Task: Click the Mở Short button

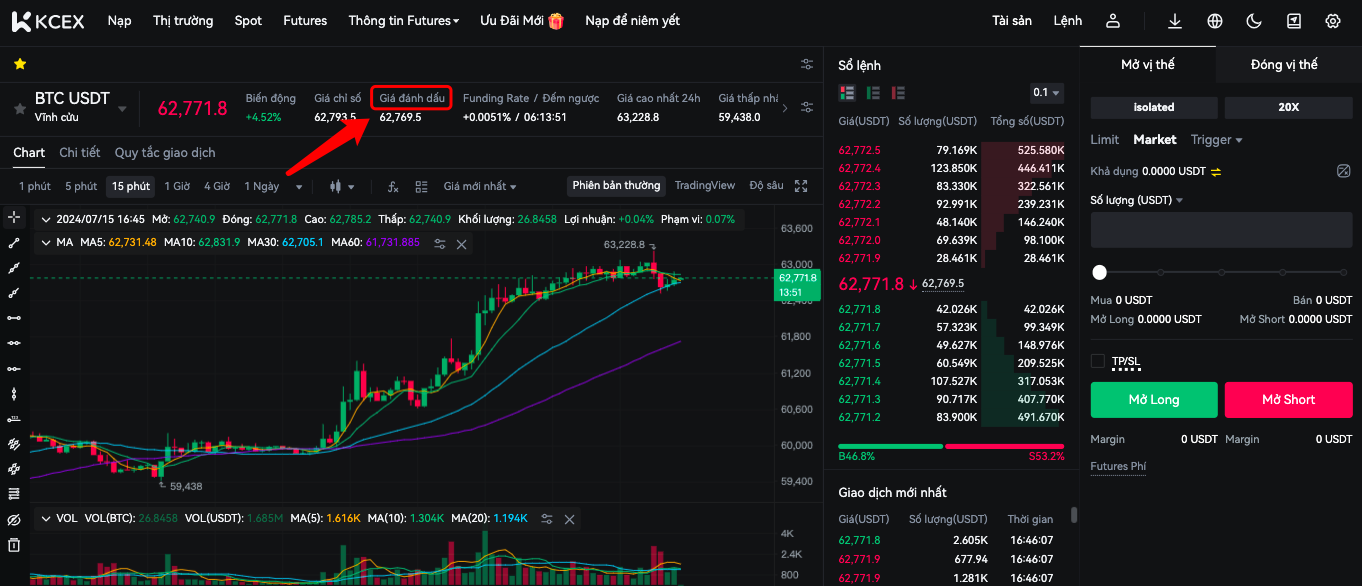Action: click(x=1288, y=399)
